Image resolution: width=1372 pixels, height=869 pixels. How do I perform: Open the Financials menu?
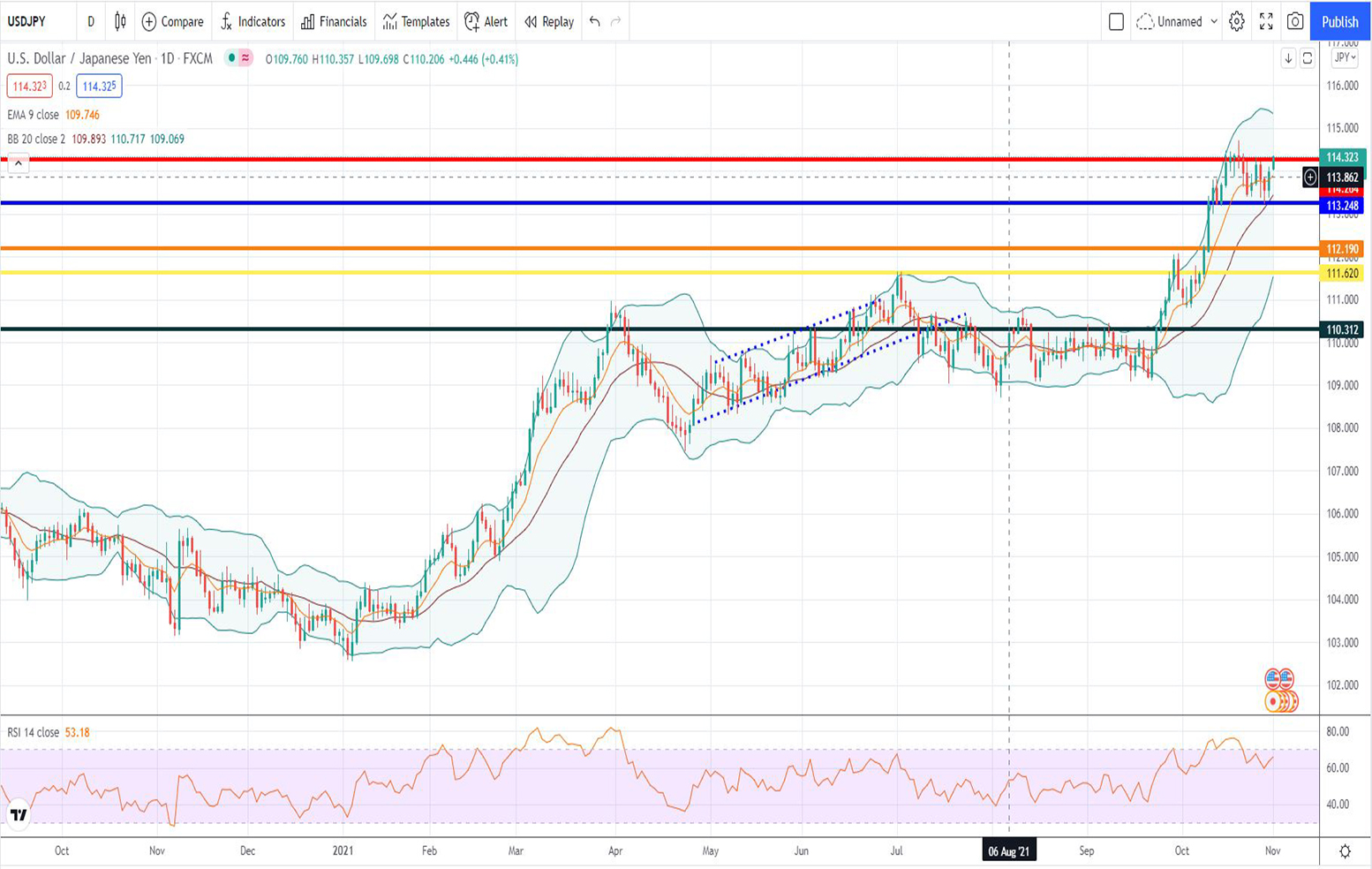pos(334,21)
